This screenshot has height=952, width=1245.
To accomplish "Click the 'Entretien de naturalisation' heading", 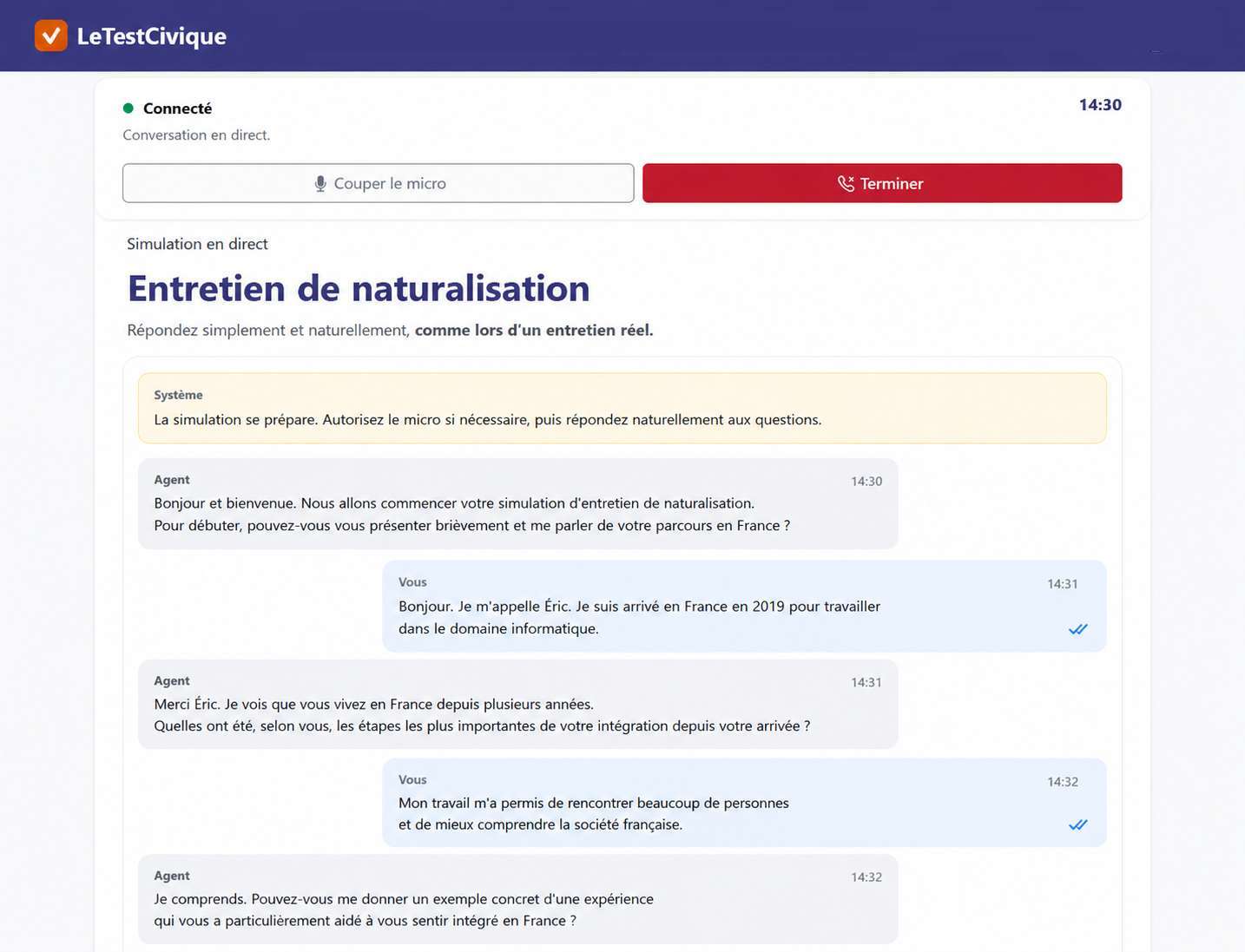I will (359, 288).
